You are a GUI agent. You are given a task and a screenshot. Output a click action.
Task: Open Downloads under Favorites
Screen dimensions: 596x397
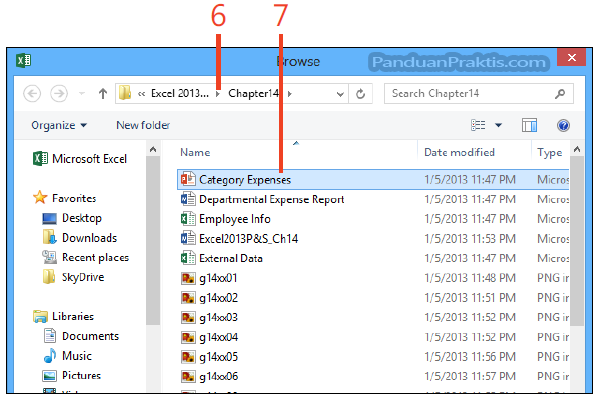[x=79, y=238]
